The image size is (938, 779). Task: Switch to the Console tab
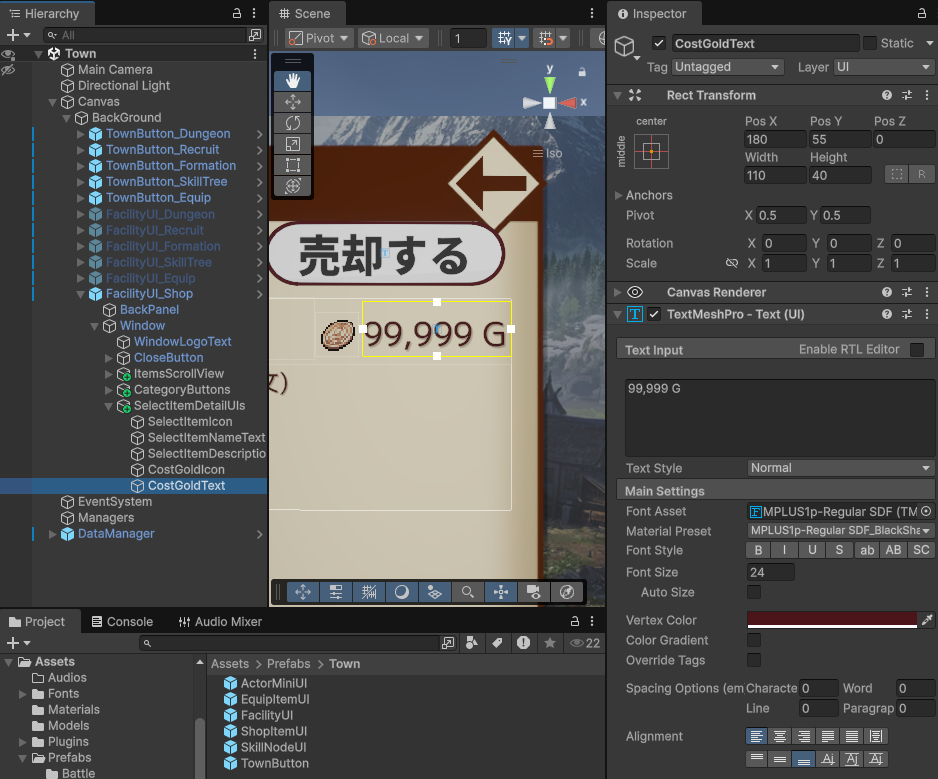[x=122, y=621]
